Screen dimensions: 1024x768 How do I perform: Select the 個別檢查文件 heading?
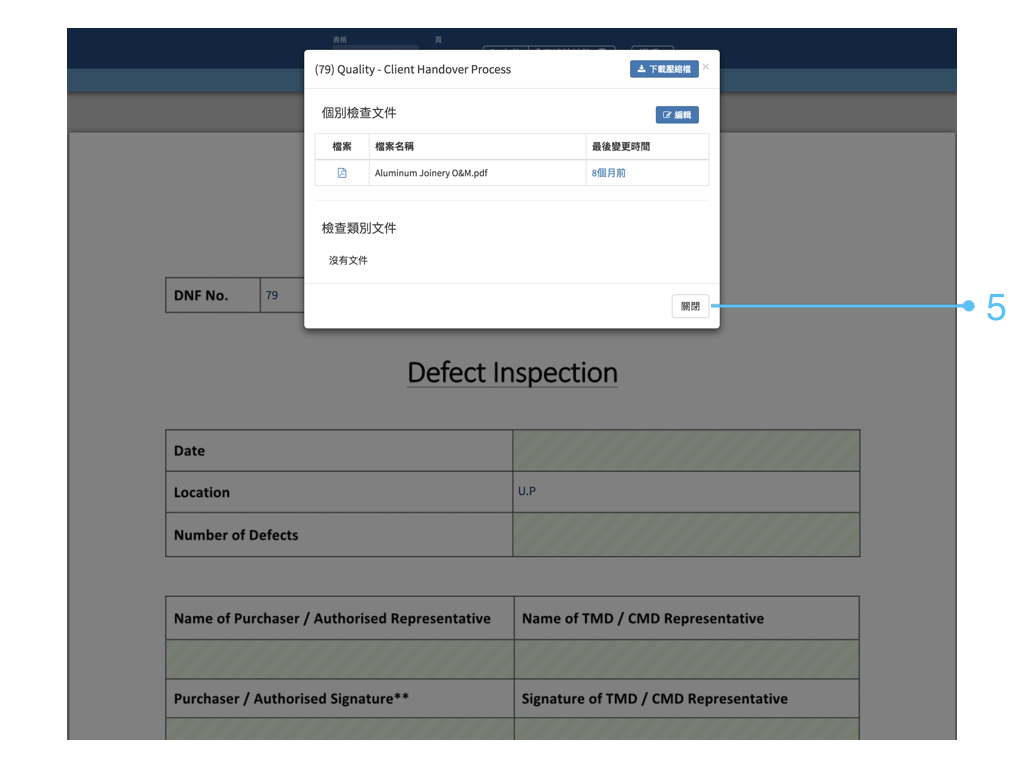(359, 113)
